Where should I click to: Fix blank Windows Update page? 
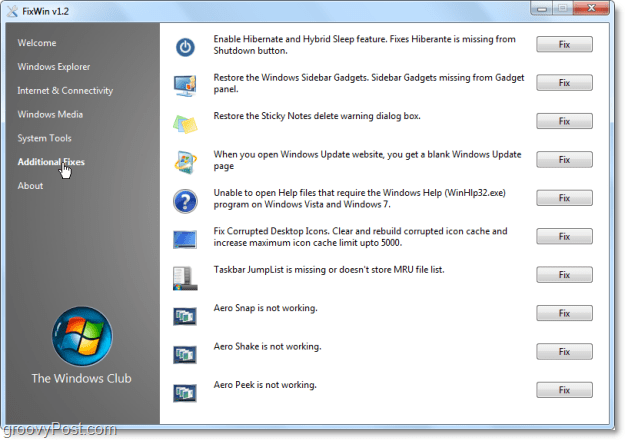564,159
